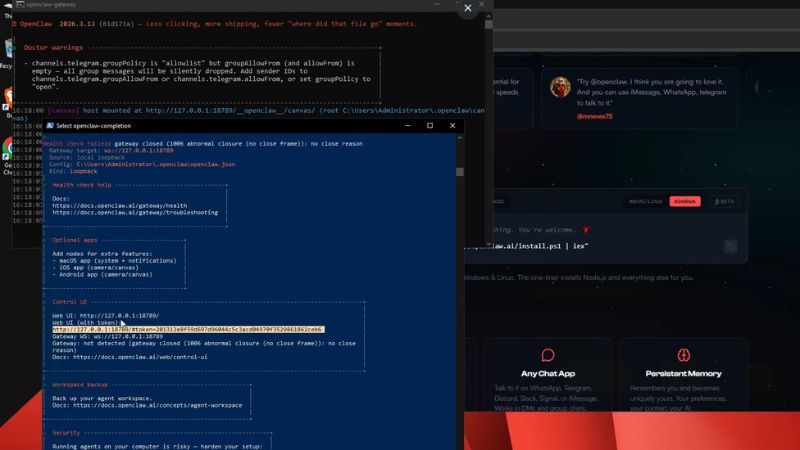The height and width of the screenshot is (450, 800).
Task: Maximize the openclaw-completion PowerShell window
Action: [x=429, y=126]
